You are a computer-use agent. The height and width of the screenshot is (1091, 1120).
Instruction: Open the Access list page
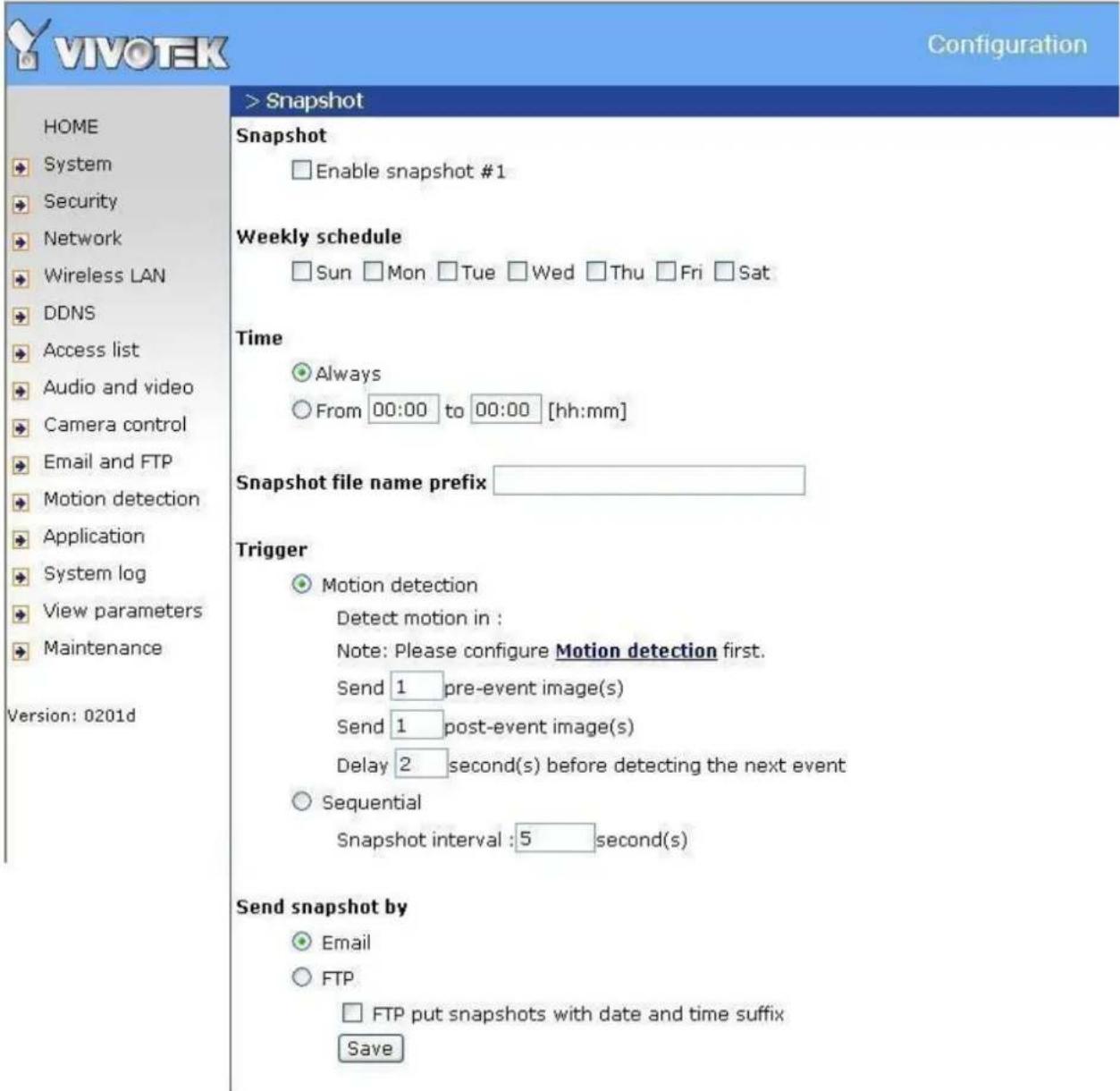(91, 351)
